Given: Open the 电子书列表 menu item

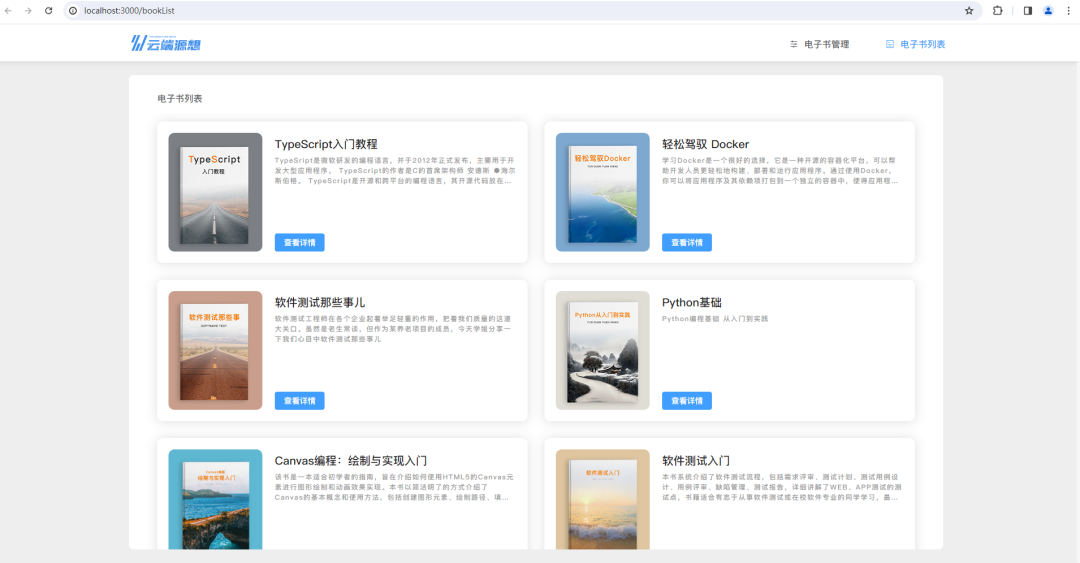Looking at the screenshot, I should [915, 44].
